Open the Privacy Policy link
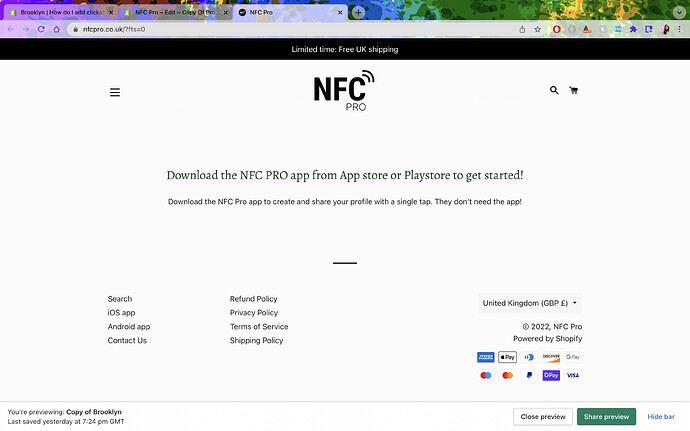Viewport: 690px width, 431px height. click(254, 313)
